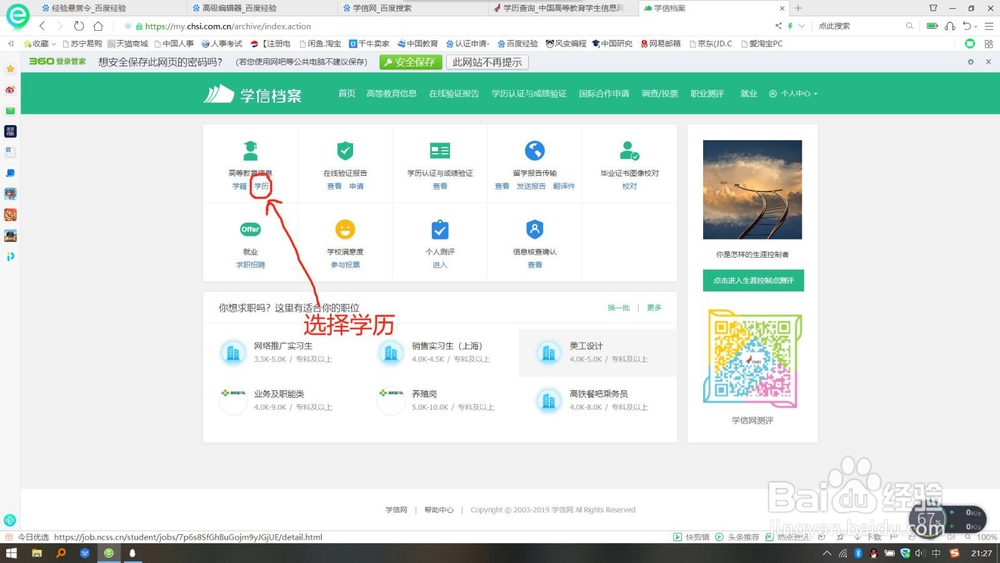Click the 求职招聘 link
The width and height of the screenshot is (1000, 563).
coord(250,265)
